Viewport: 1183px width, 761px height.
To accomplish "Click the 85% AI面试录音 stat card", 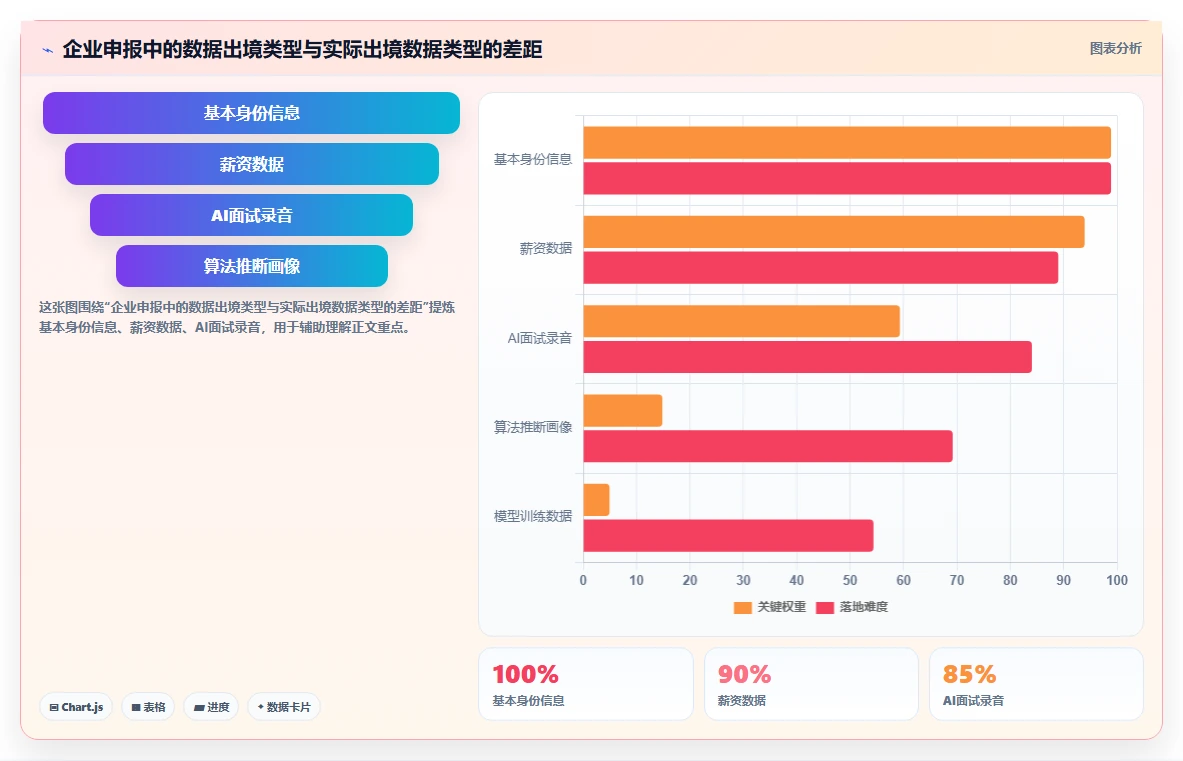I will click(1037, 684).
